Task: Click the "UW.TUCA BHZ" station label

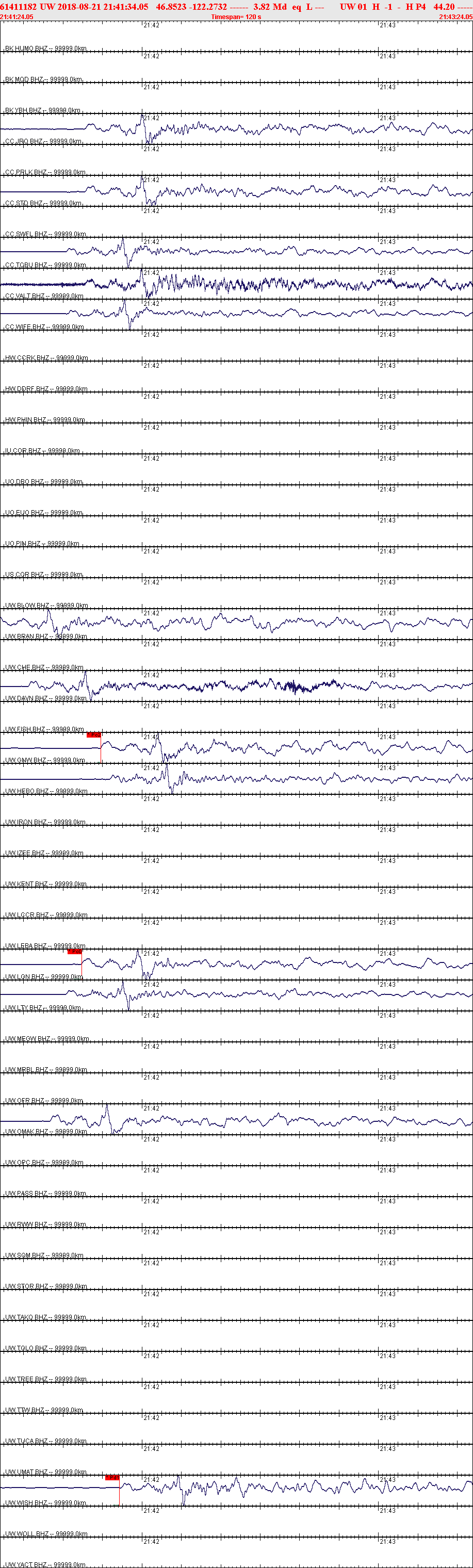Action: click(x=26, y=1442)
